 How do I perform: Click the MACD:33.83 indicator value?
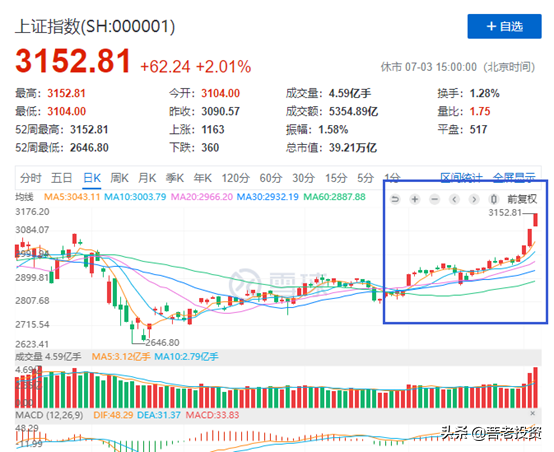(x=212, y=415)
